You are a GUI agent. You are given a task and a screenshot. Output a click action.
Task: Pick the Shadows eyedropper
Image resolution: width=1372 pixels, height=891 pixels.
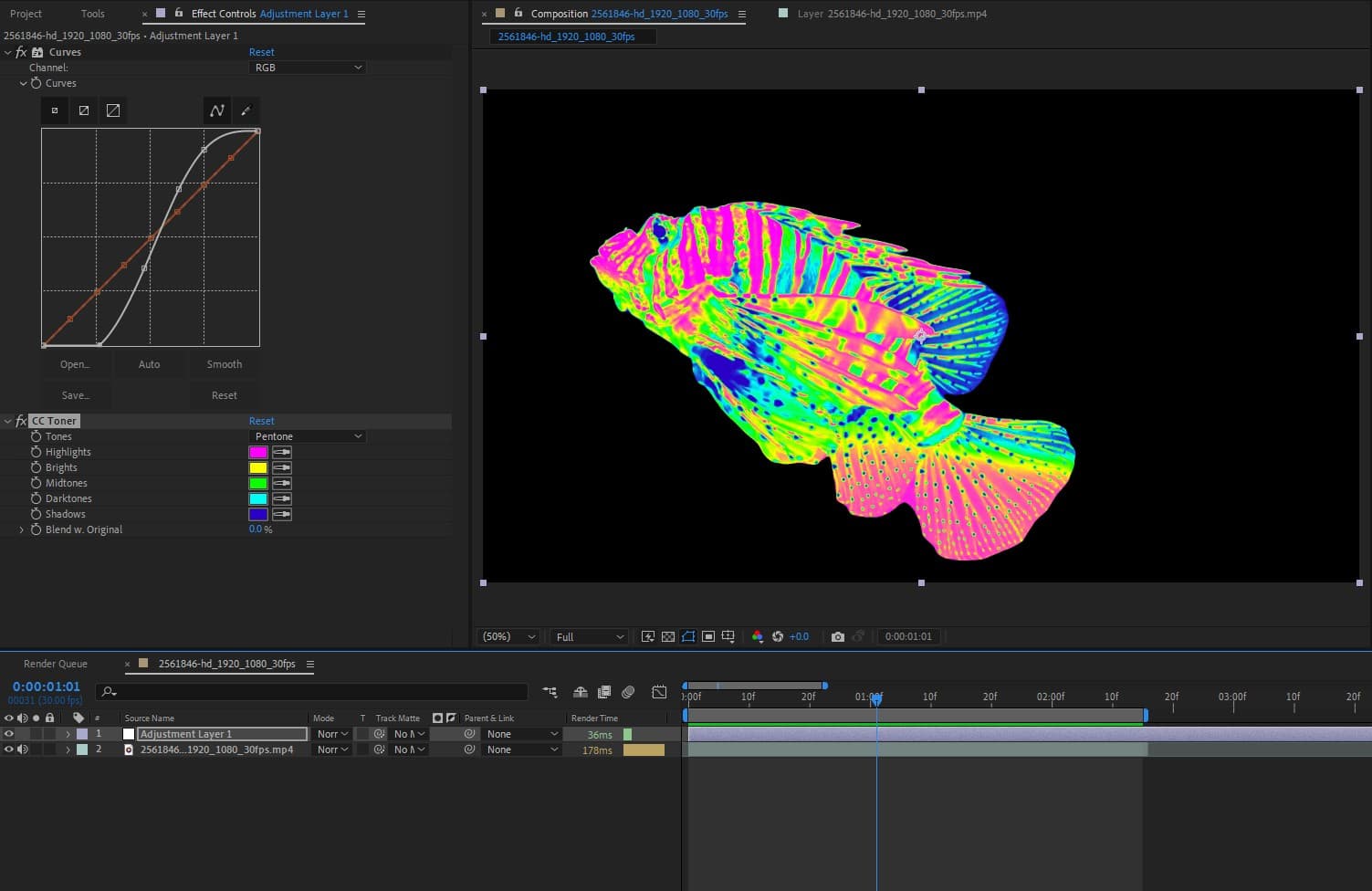pos(282,514)
